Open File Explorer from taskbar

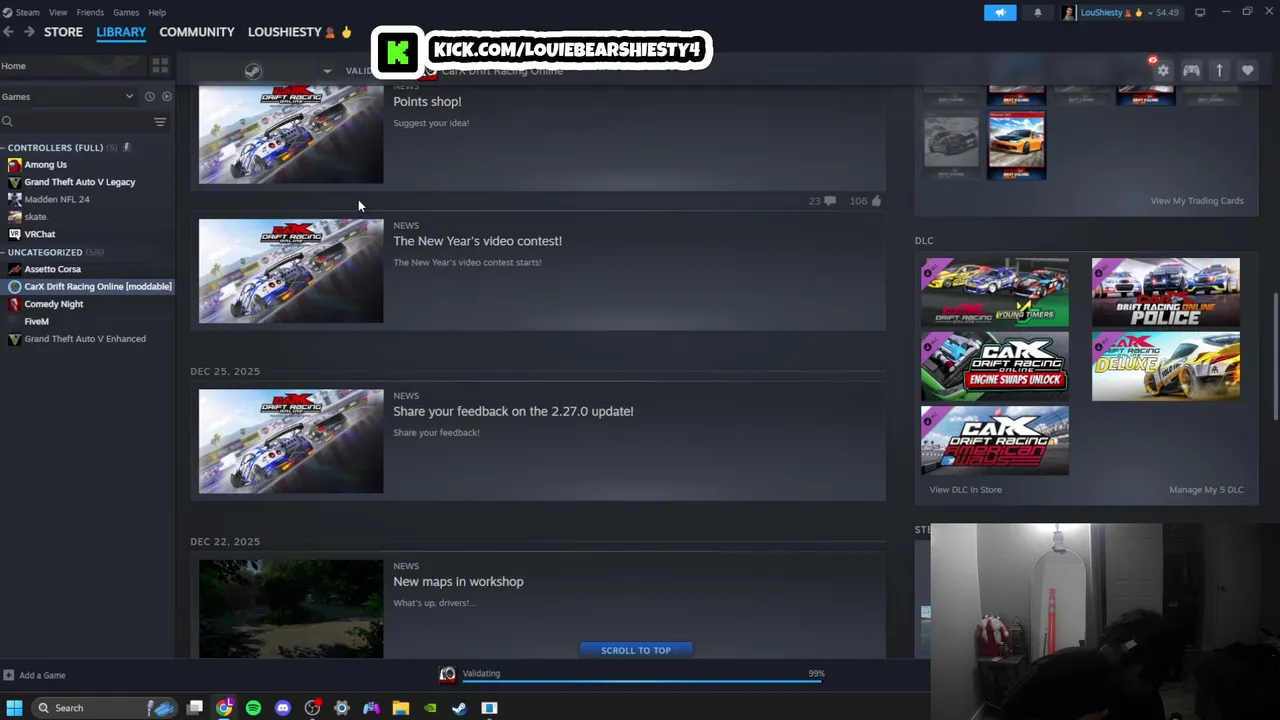click(401, 708)
